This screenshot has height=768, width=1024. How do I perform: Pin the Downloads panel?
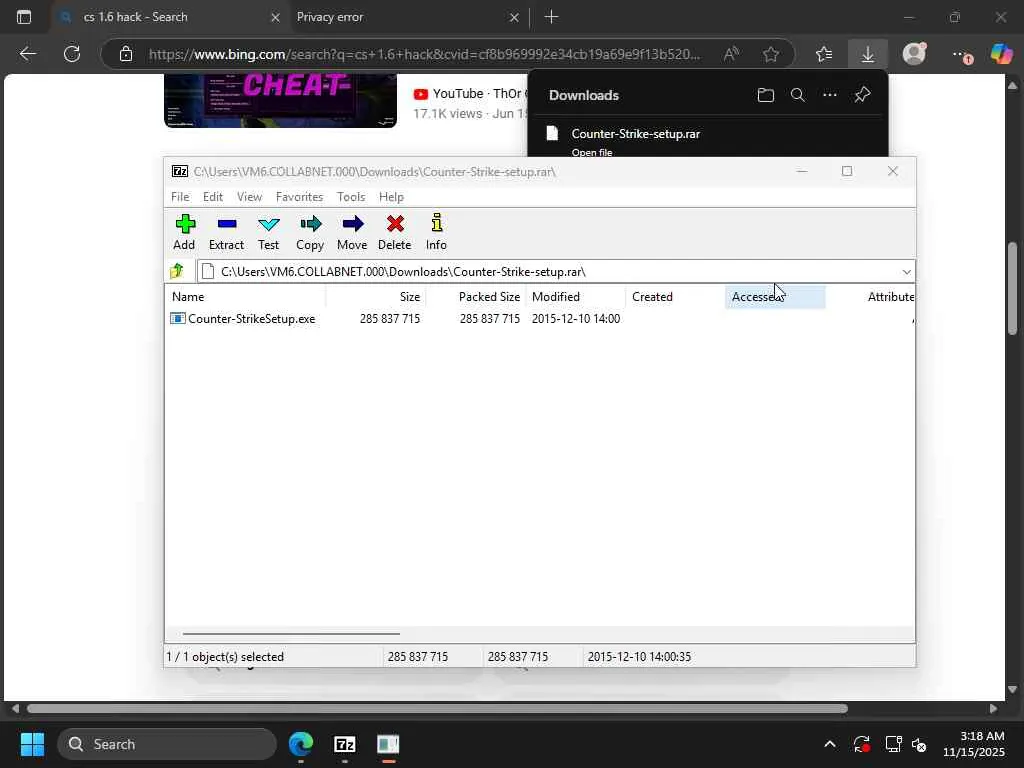pos(862,95)
